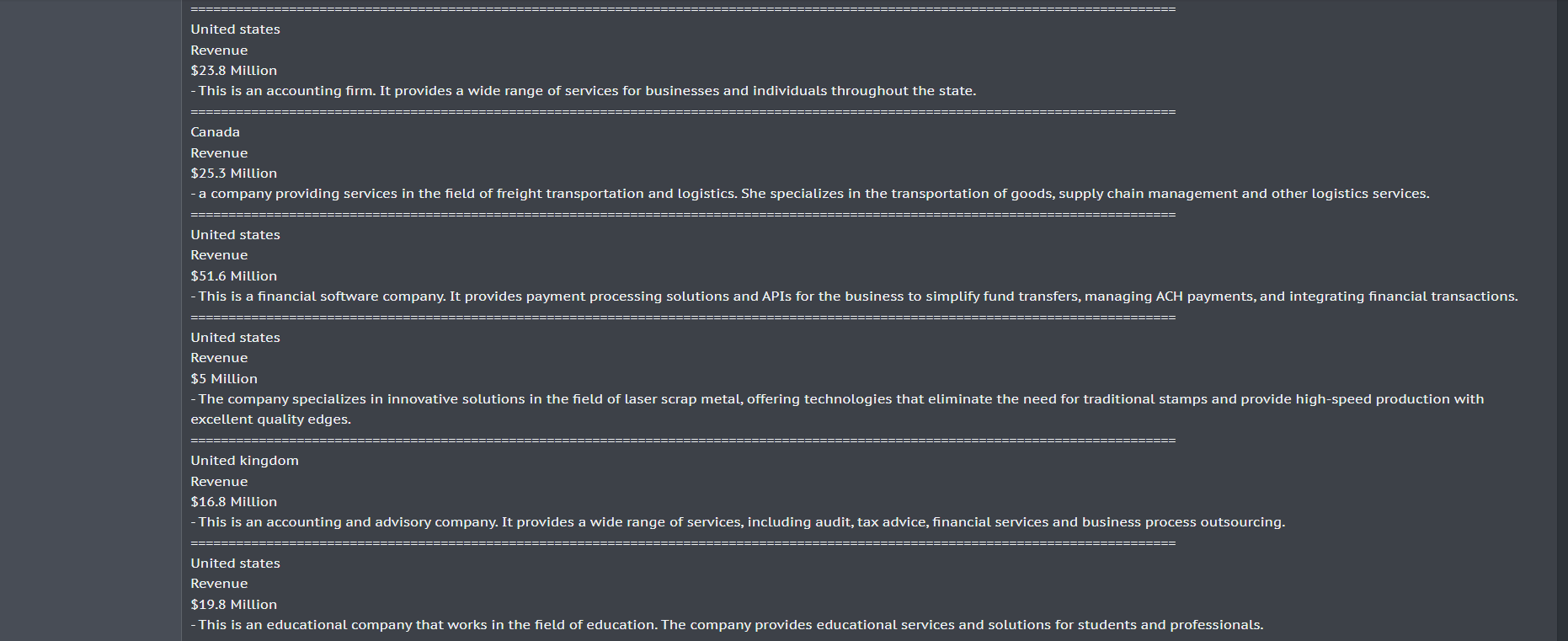Click the $16.8 Million revenue value
This screenshot has height=641, width=1568.
233,502
